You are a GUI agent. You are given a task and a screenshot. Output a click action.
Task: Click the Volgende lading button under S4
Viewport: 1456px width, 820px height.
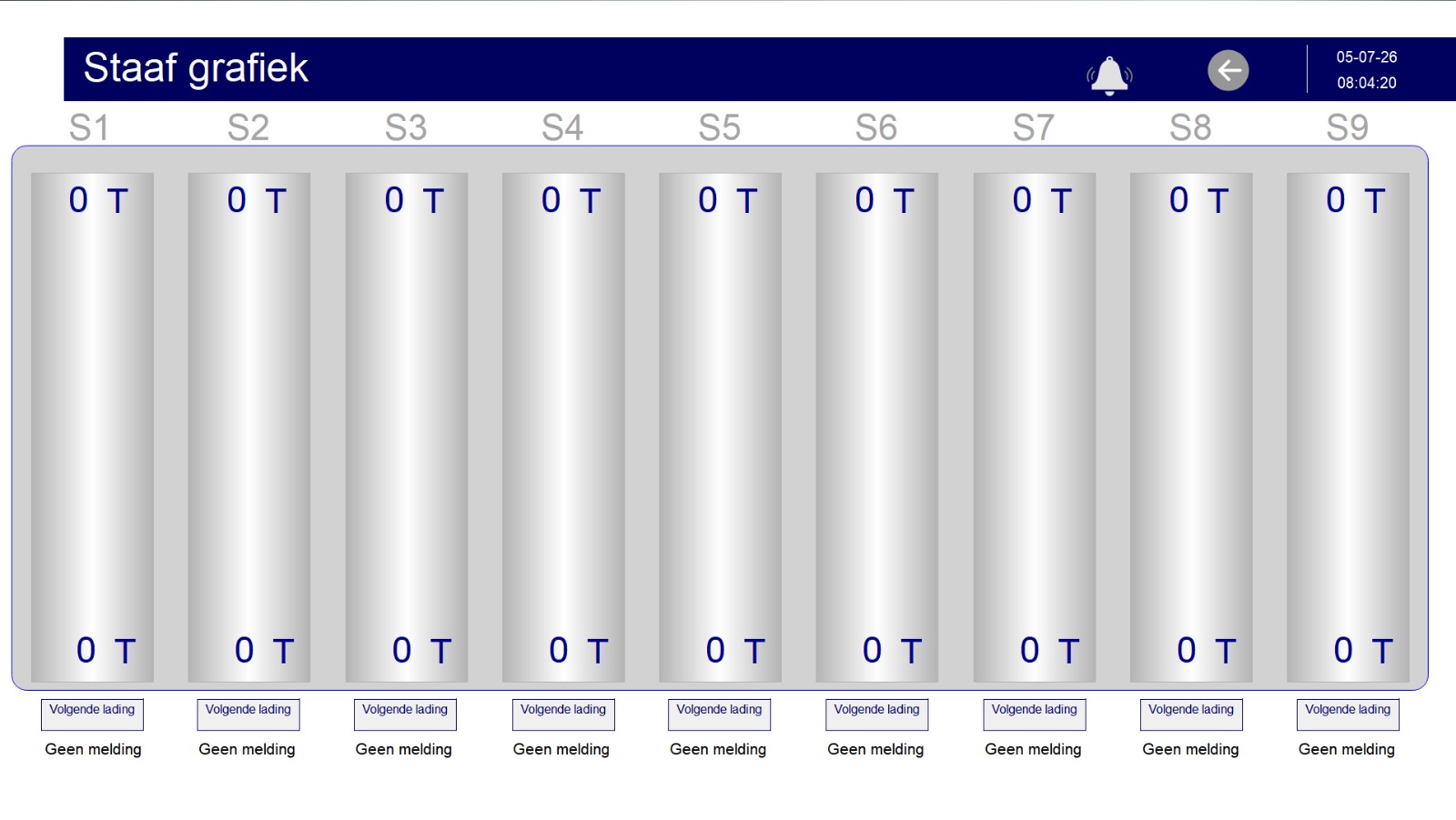[563, 714]
